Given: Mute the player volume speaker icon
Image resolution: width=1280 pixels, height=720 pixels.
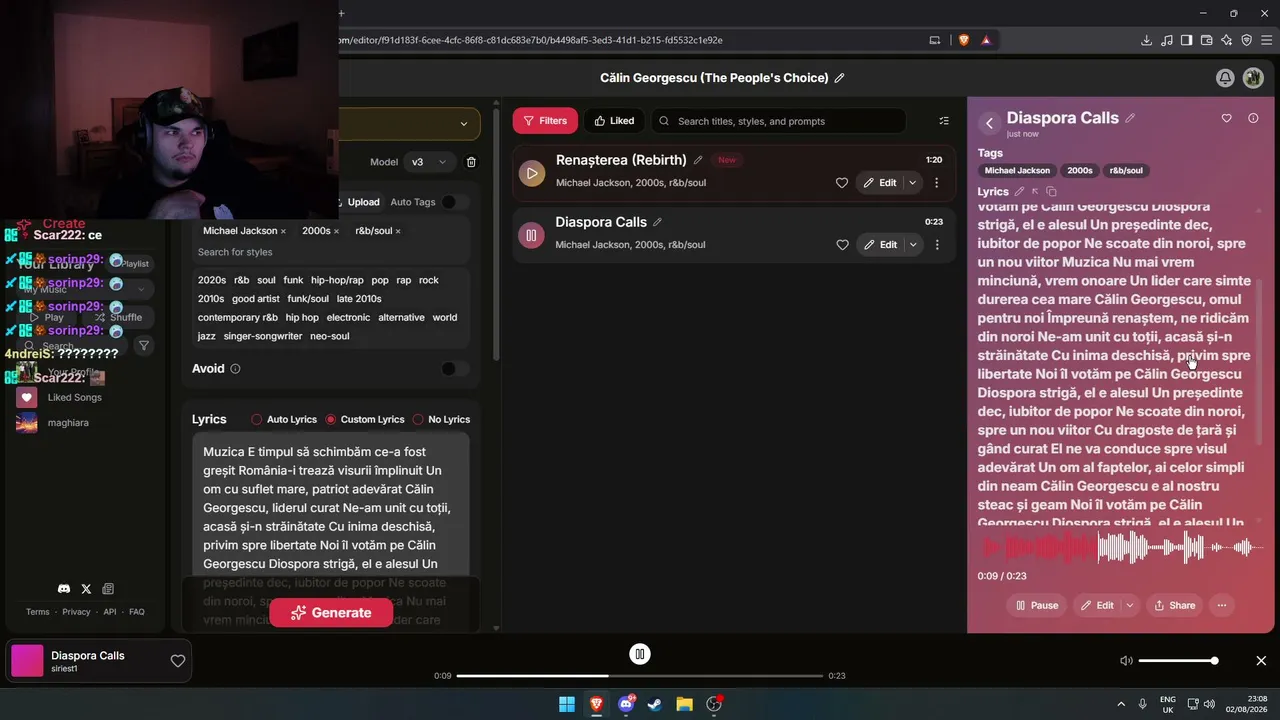Looking at the screenshot, I should coord(1126,661).
